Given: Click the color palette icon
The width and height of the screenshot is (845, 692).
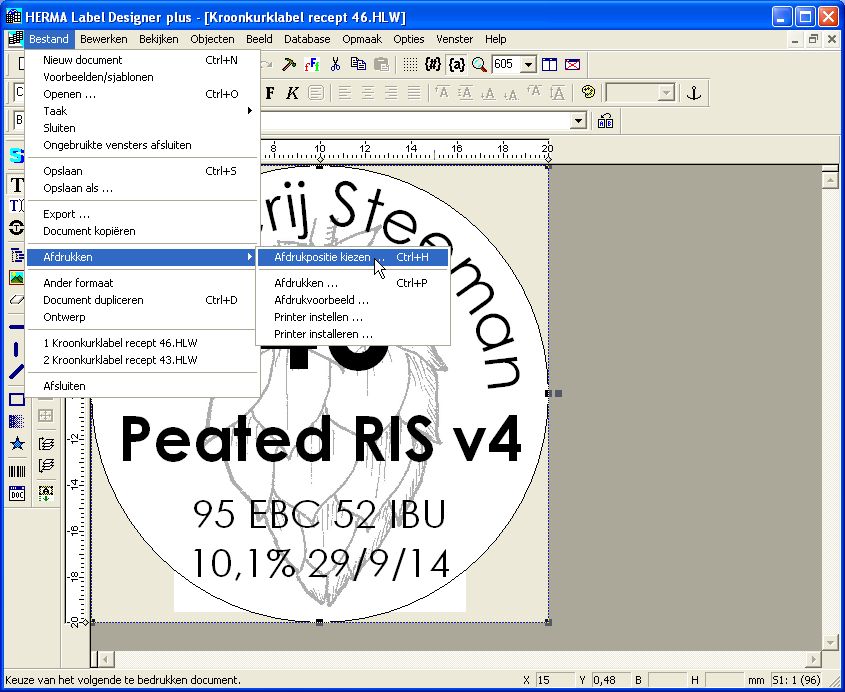Looking at the screenshot, I should [x=588, y=93].
